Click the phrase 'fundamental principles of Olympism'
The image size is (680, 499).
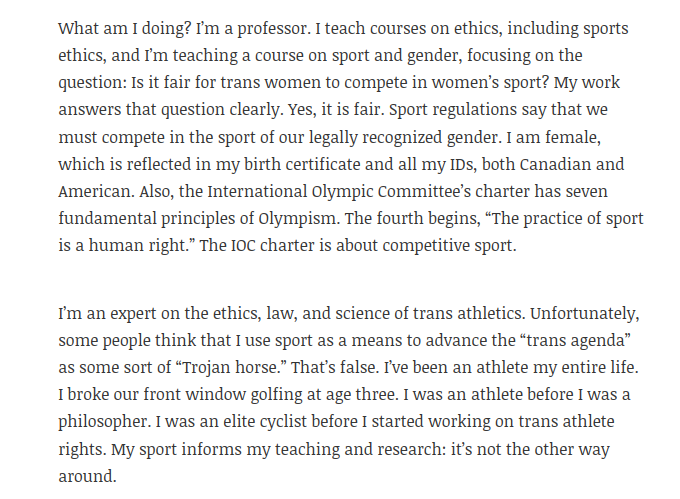click(197, 219)
